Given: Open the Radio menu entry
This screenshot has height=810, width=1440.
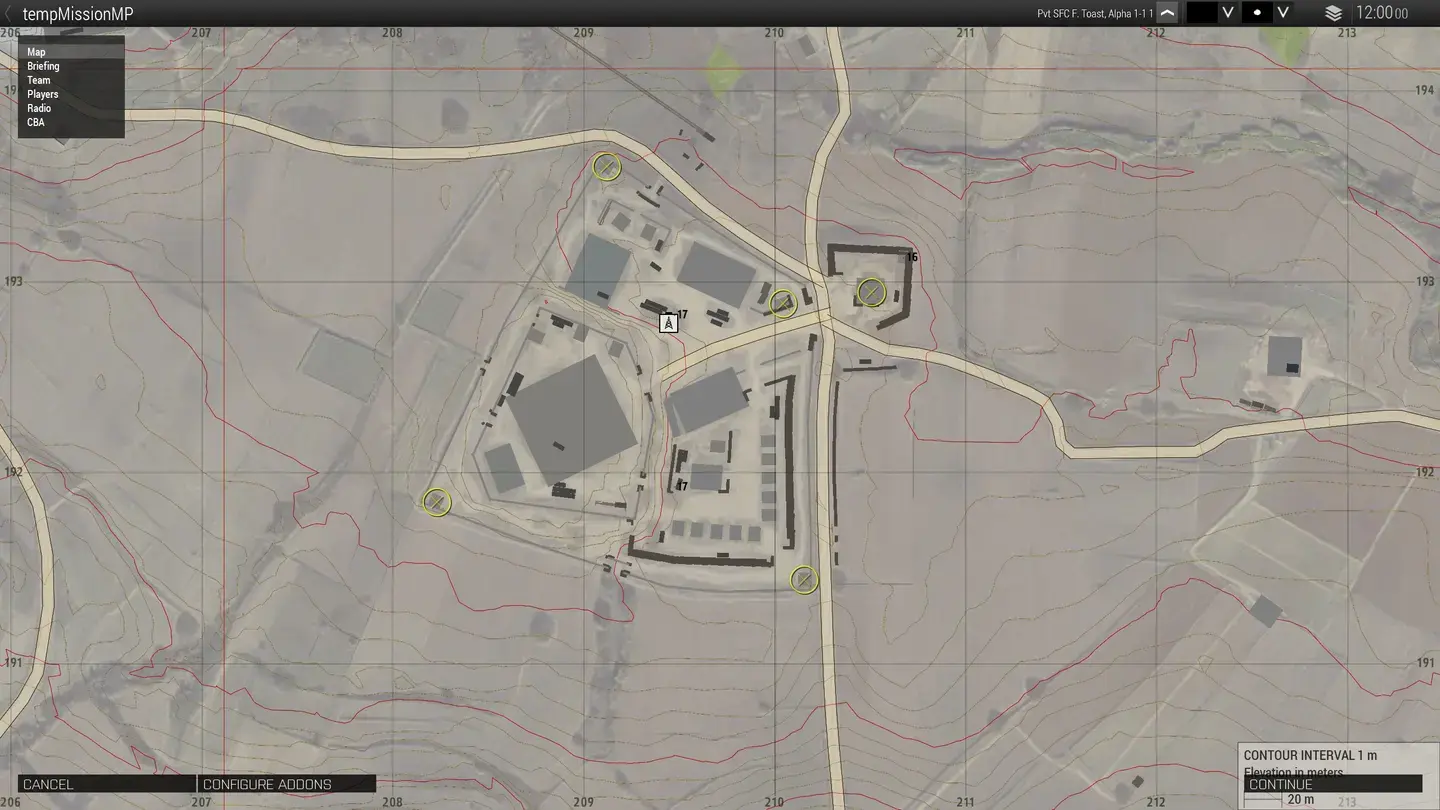Looking at the screenshot, I should pyautogui.click(x=39, y=107).
